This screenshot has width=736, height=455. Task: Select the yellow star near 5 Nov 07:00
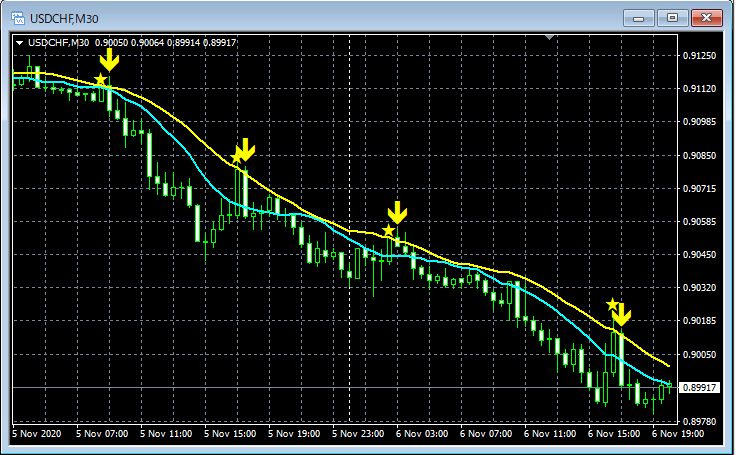(100, 80)
